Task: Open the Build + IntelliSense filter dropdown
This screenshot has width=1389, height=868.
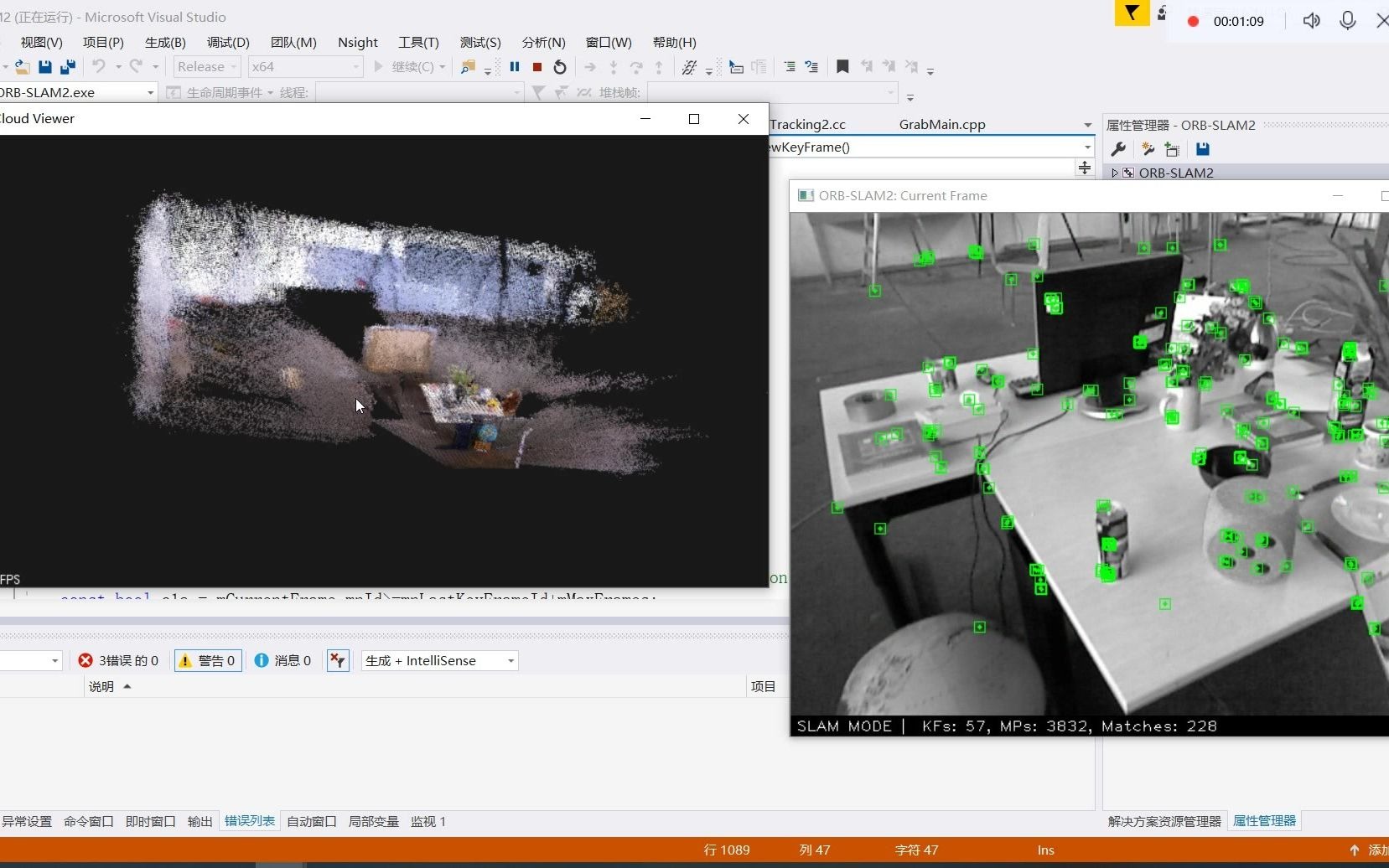Action: pos(440,660)
